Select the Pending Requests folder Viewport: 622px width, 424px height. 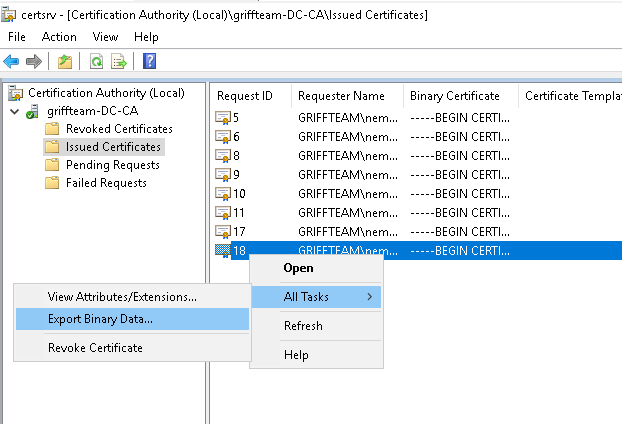112,165
